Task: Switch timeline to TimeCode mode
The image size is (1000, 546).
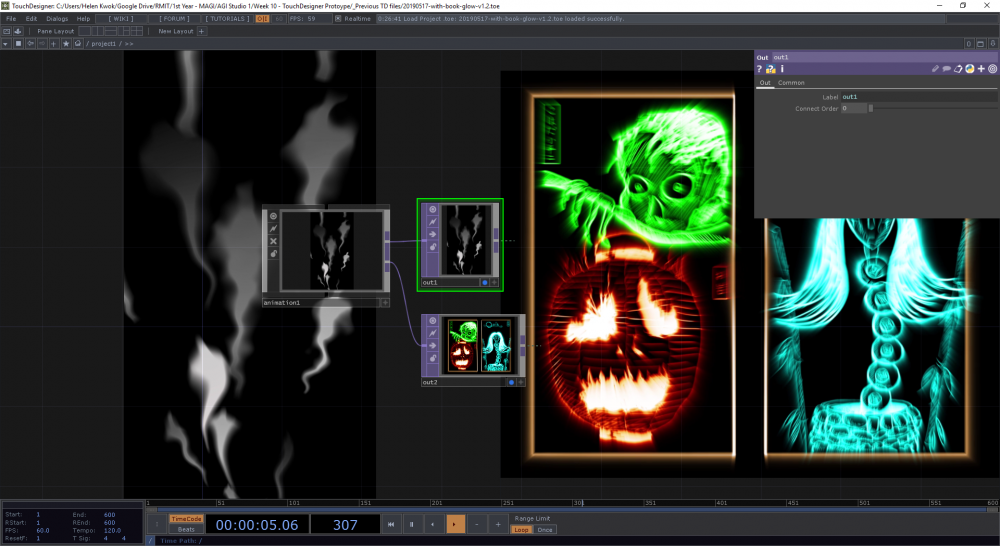Action: pos(186,519)
